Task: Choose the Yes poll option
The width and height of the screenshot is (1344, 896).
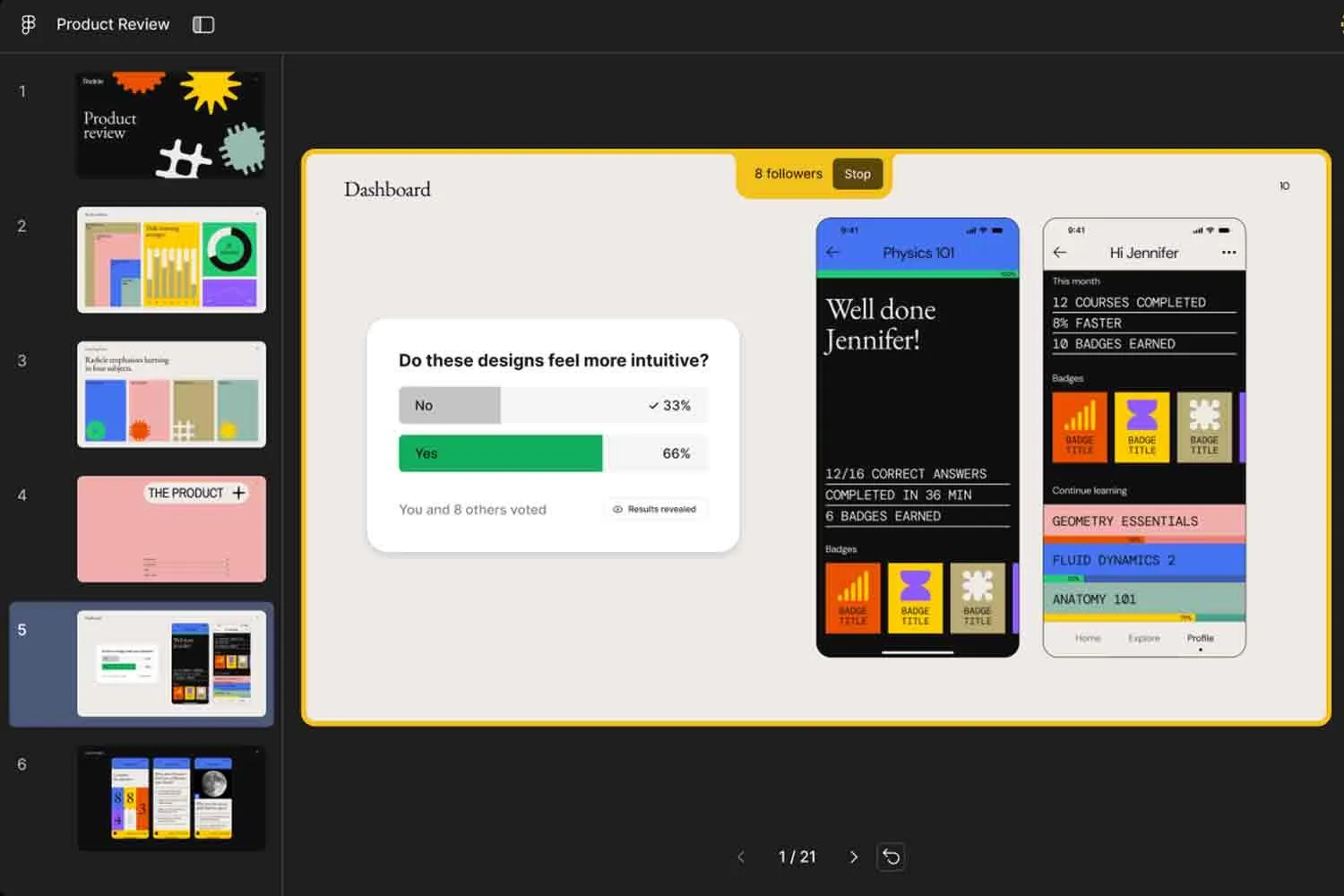Action: [553, 453]
